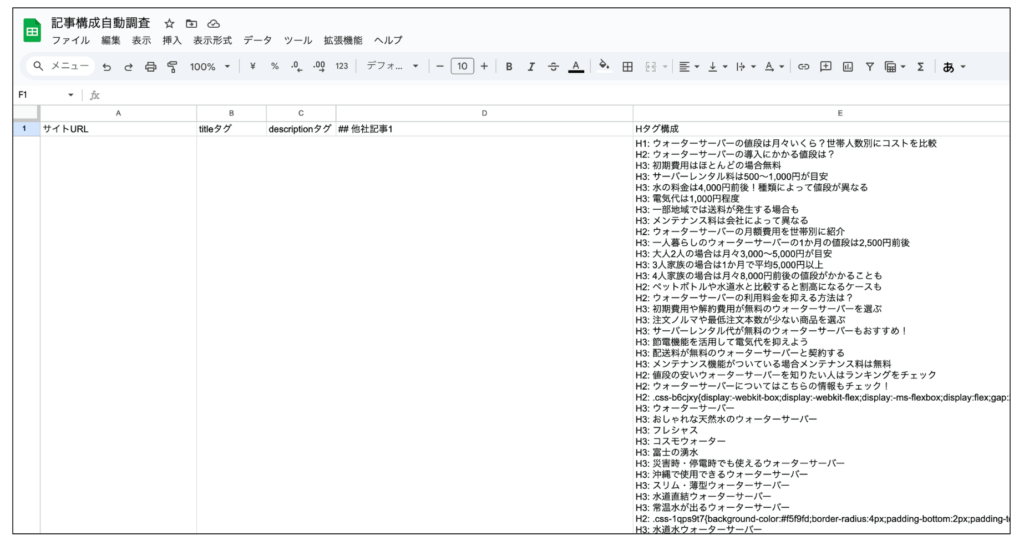This screenshot has height=545, width=1024.
Task: Expand the name box dropdown arrow
Action: [71, 95]
